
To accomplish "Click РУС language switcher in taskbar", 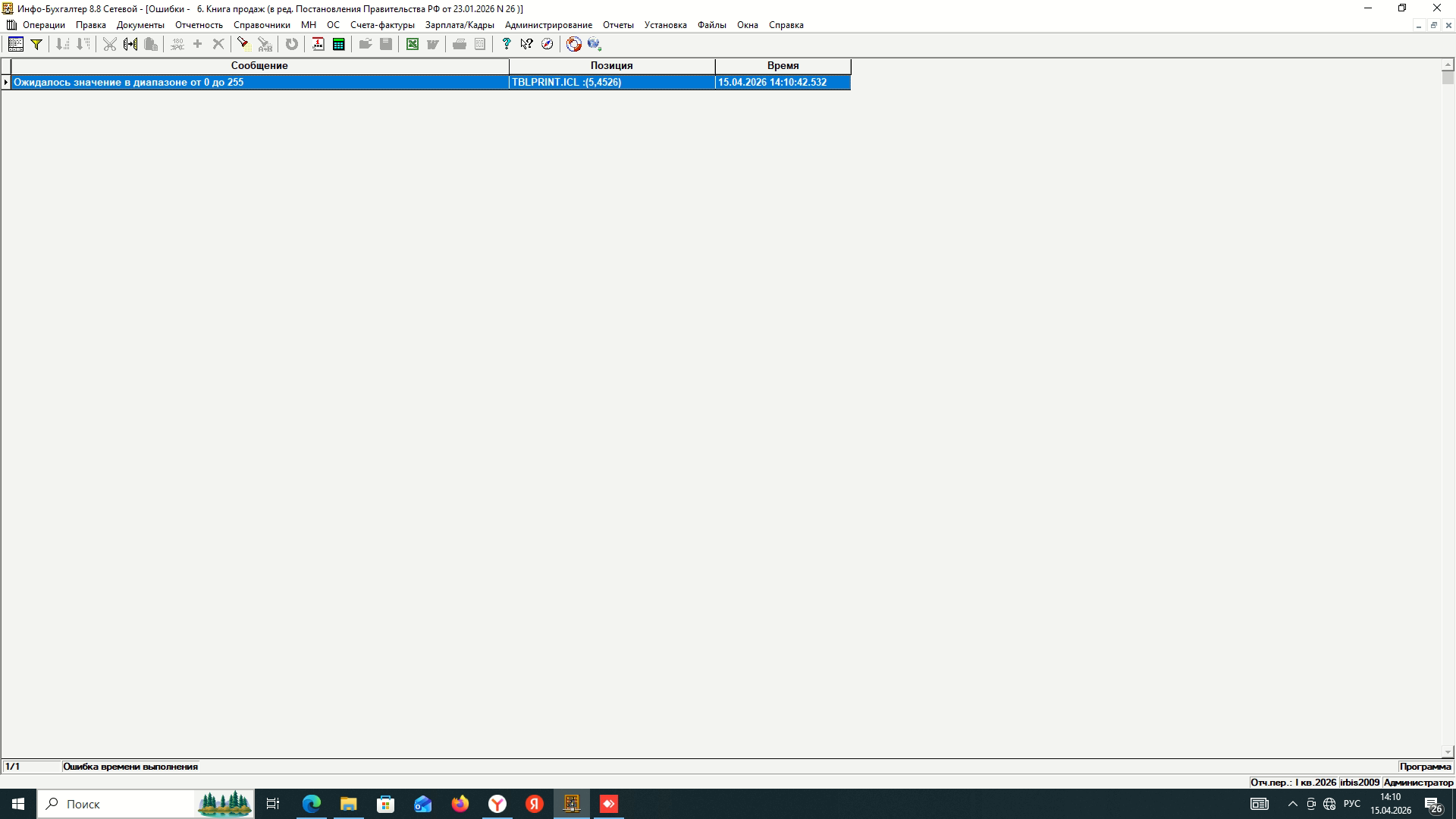I will pos(1352,804).
